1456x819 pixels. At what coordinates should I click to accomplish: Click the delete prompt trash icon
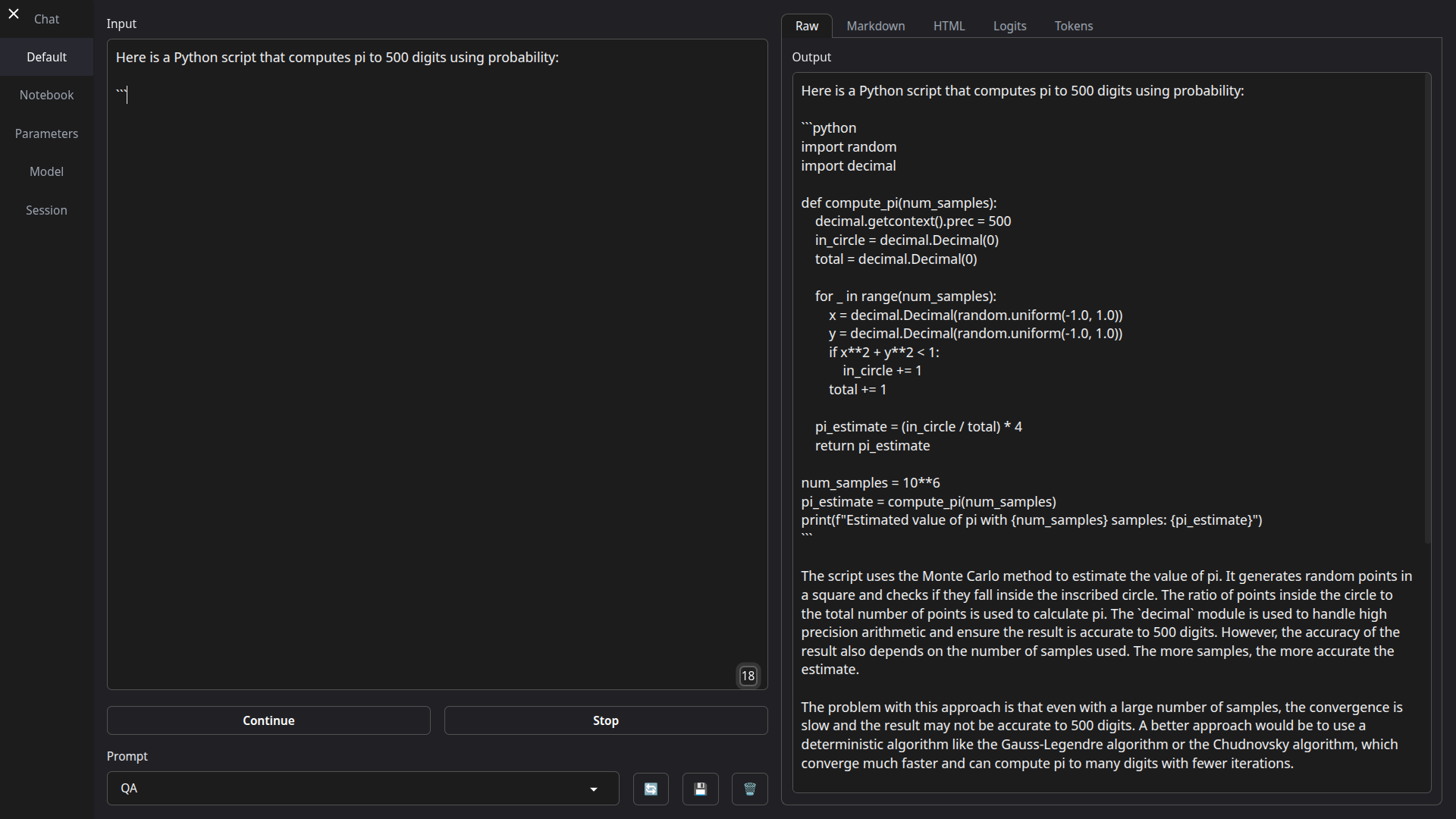point(749,789)
